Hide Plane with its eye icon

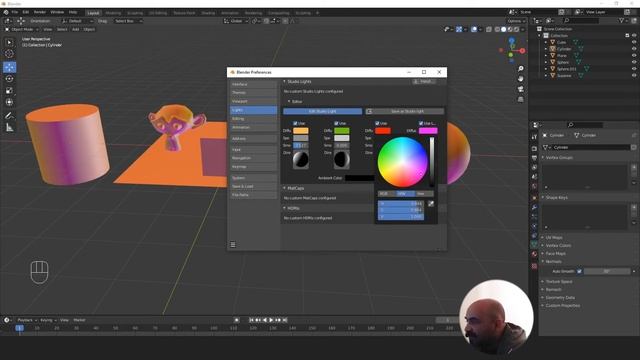[x=634, y=55]
